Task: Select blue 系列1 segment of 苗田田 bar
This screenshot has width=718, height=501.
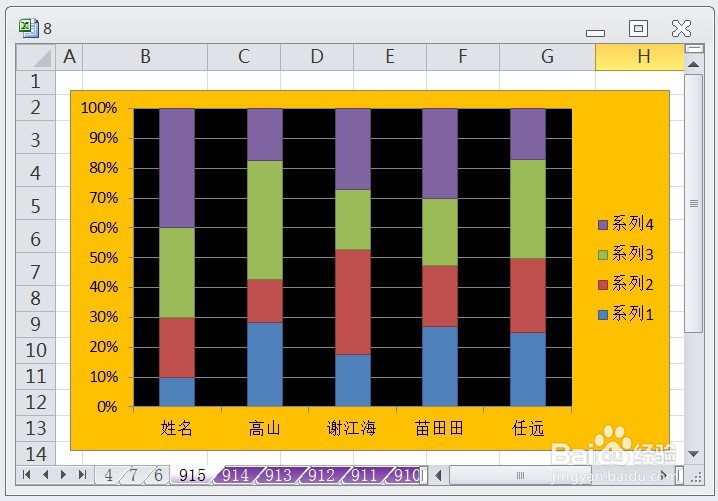Action: (440, 366)
